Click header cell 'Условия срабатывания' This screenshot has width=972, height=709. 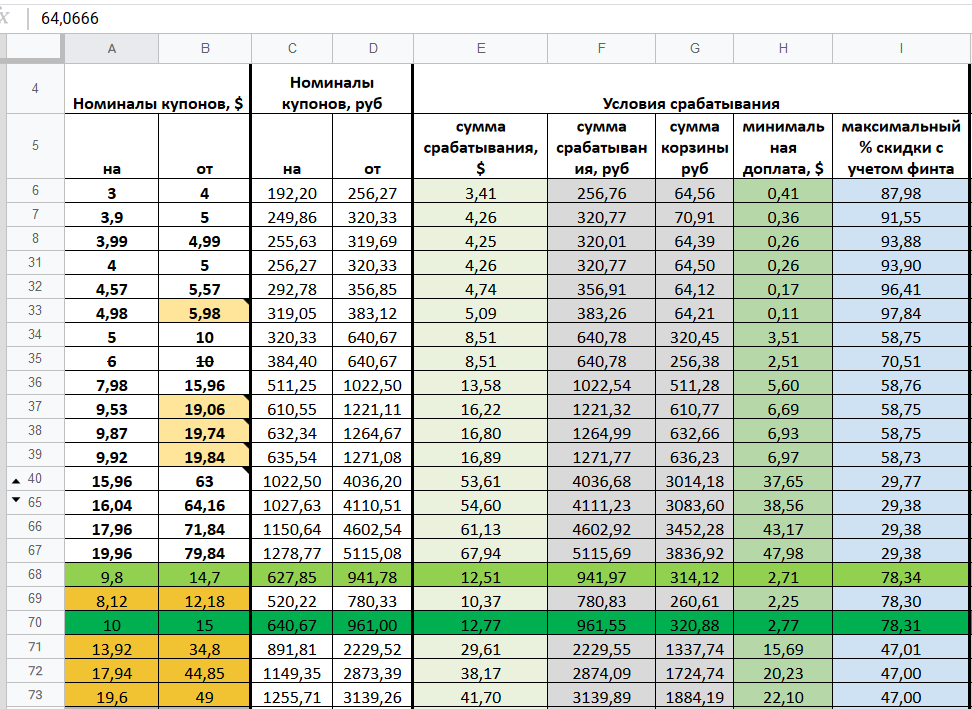pos(691,89)
